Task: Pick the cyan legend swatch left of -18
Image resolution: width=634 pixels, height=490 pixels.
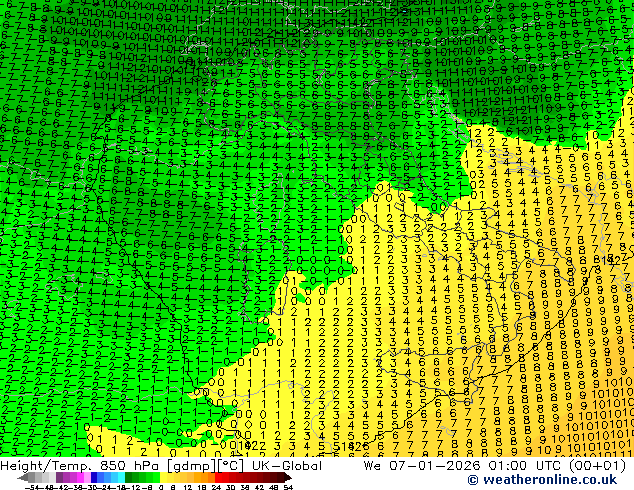Action: [121, 477]
